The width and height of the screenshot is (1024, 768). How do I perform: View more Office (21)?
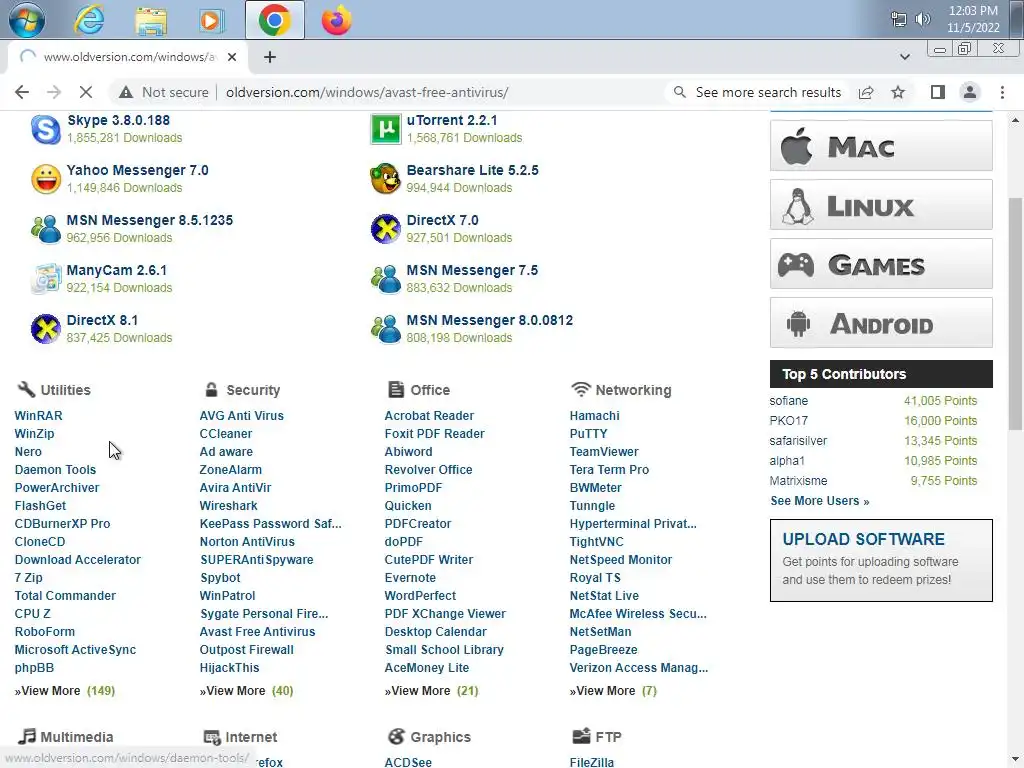click(431, 690)
